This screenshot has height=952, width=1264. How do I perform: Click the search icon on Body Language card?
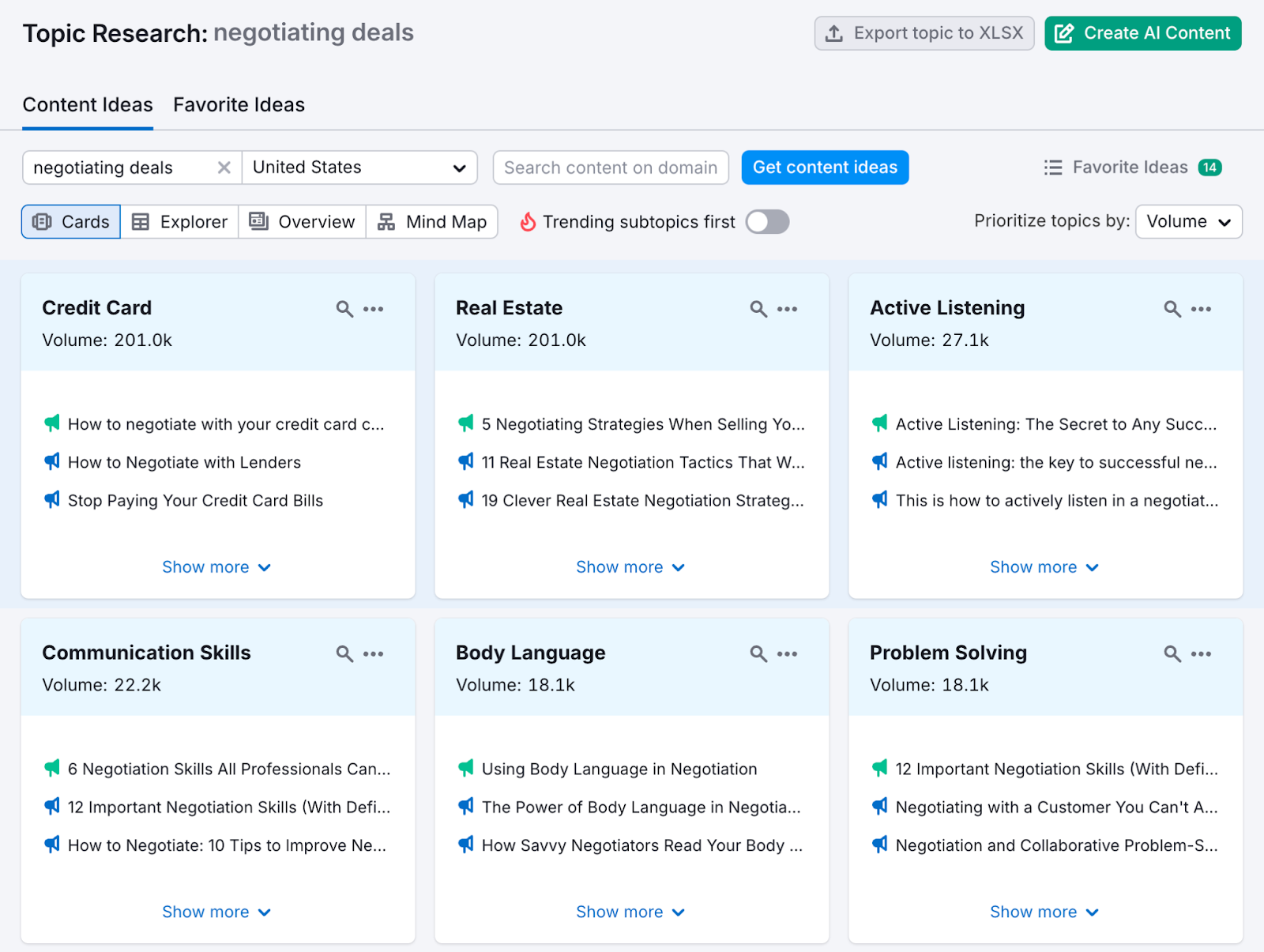[758, 654]
